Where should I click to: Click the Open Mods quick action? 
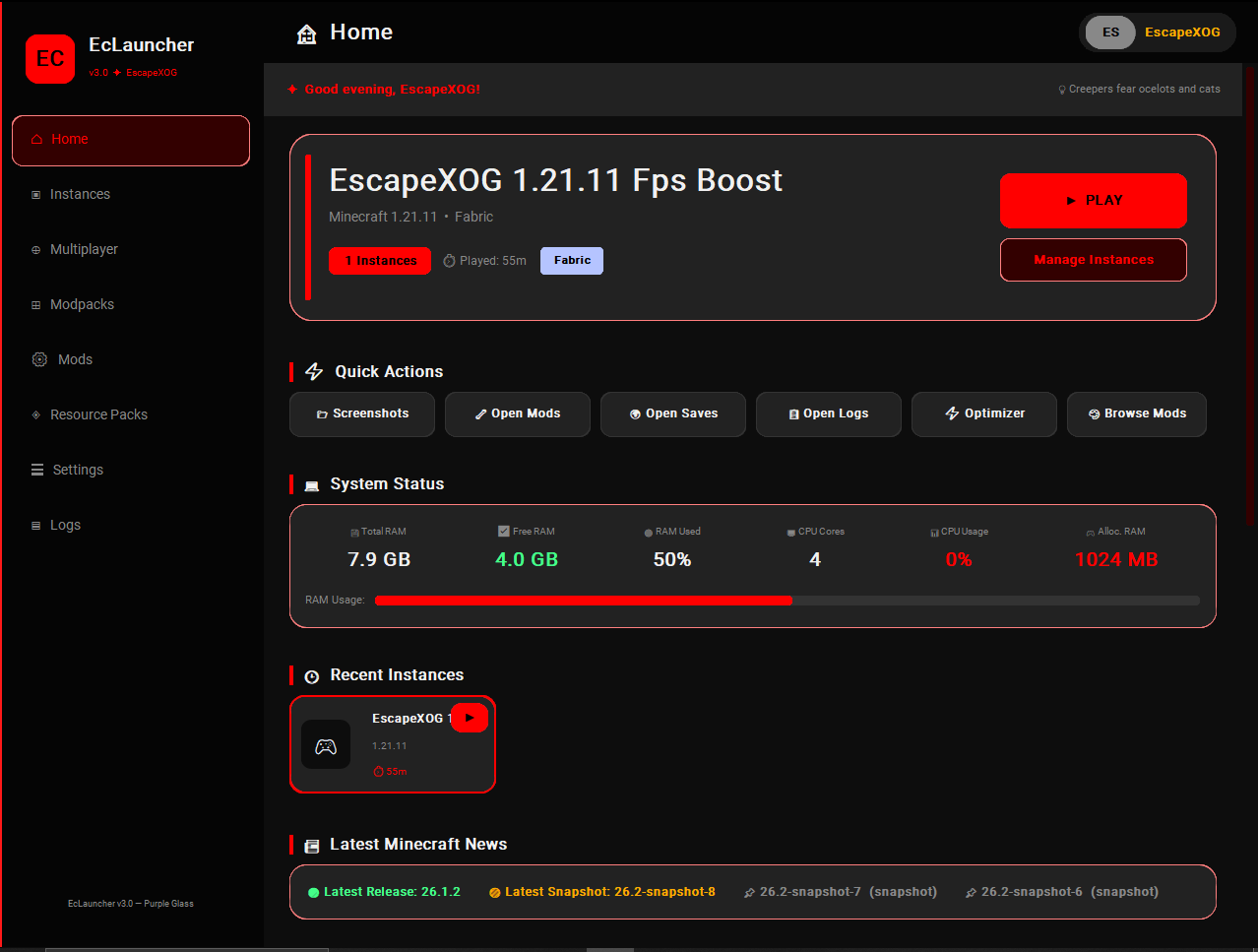pos(518,414)
